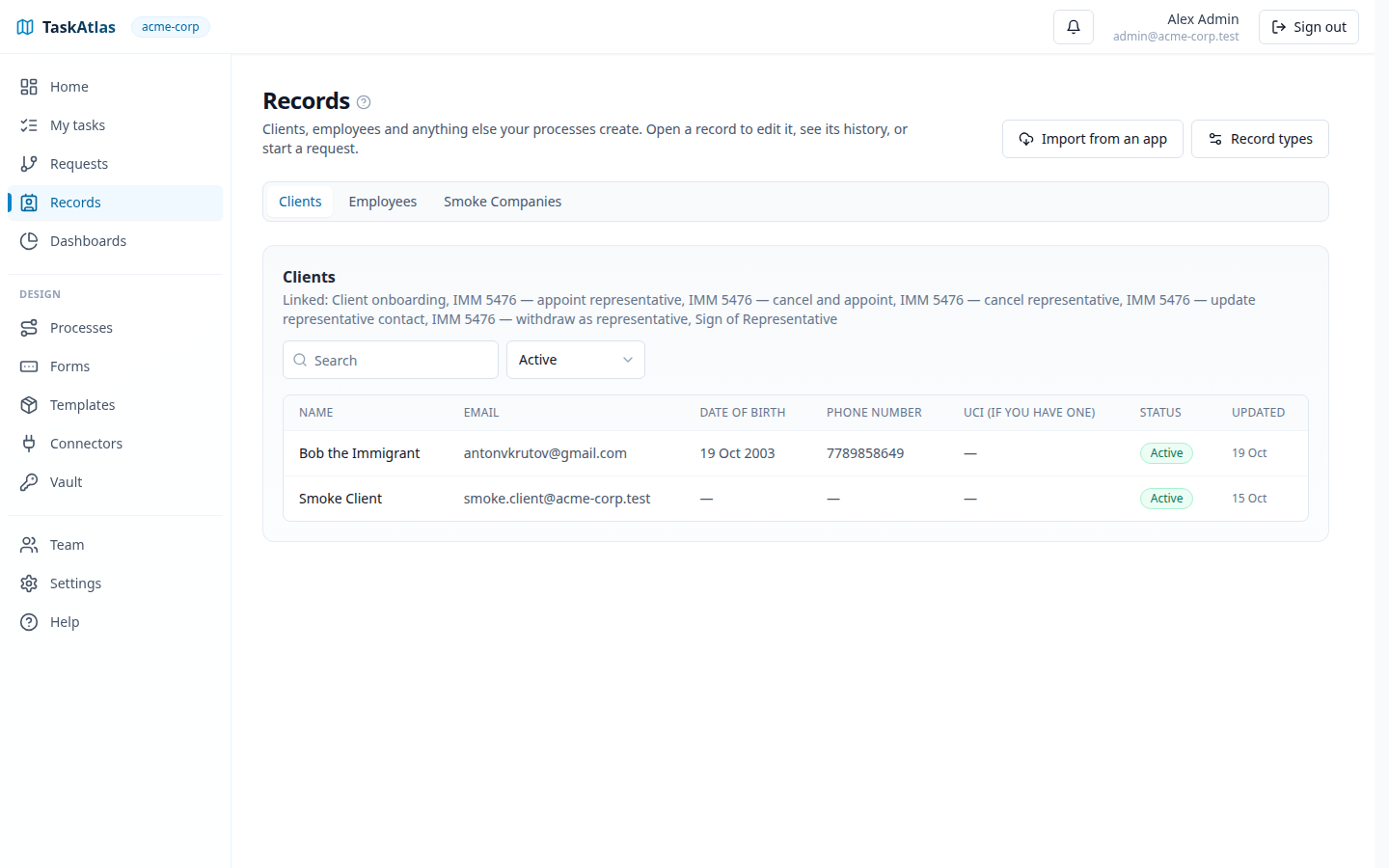
Task: Click Import from an app button
Action: click(x=1093, y=139)
